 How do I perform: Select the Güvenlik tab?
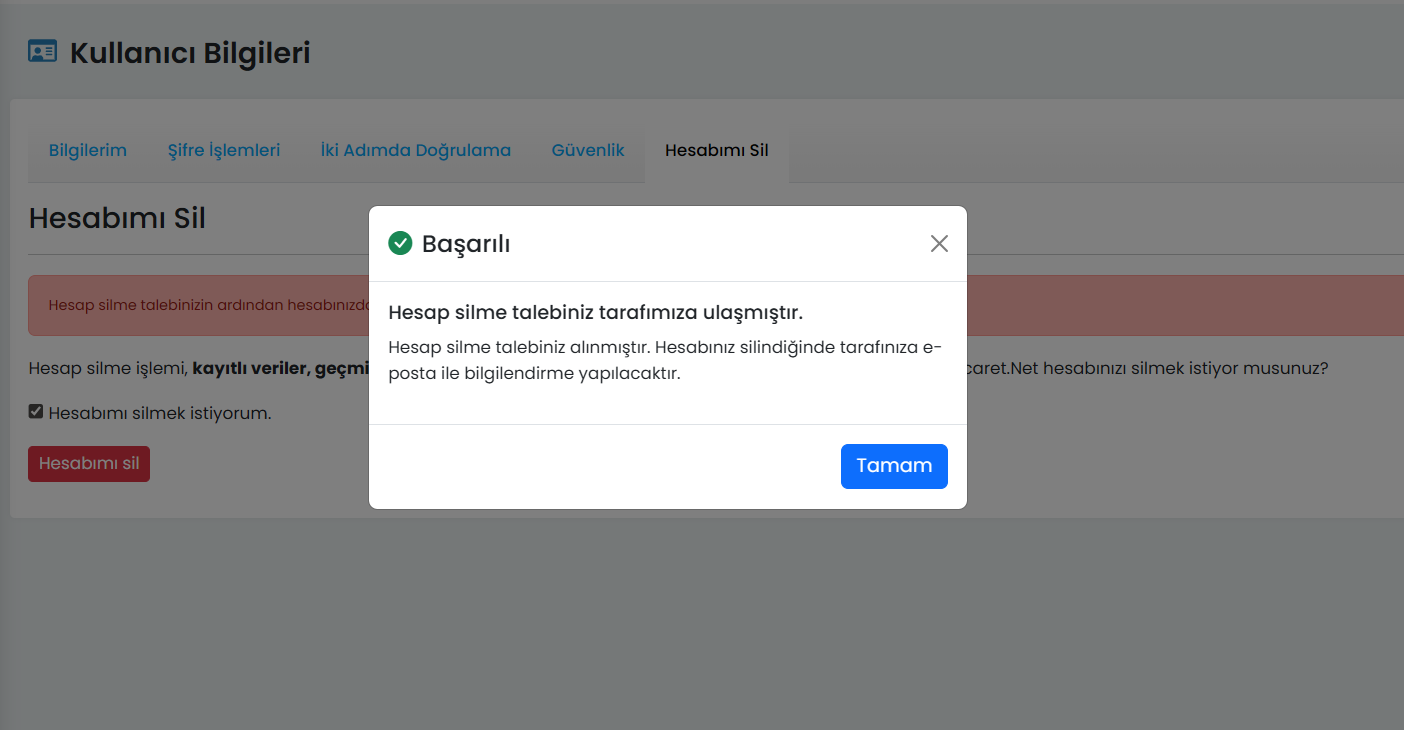point(588,151)
